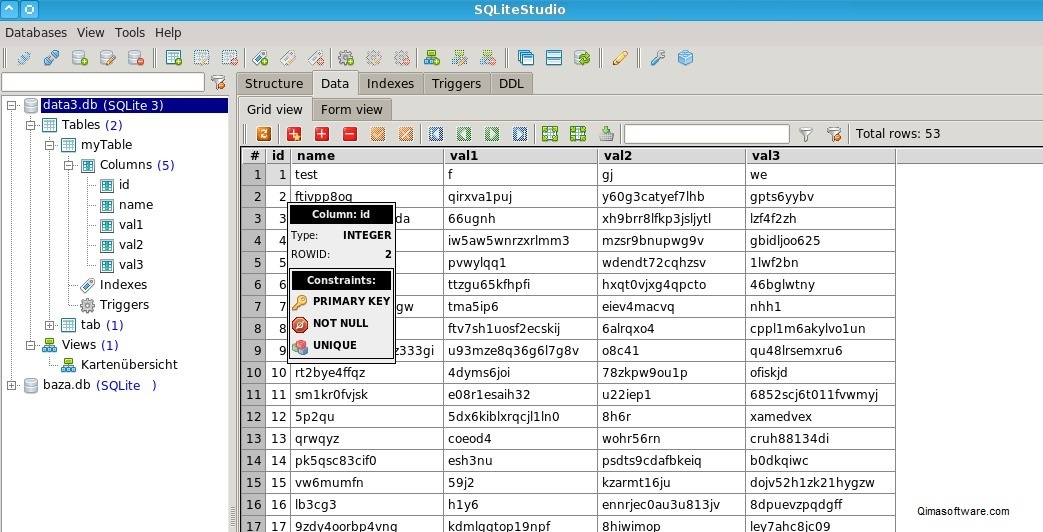
Task: Select the Kartenübersicht view
Action: pyautogui.click(x=130, y=364)
